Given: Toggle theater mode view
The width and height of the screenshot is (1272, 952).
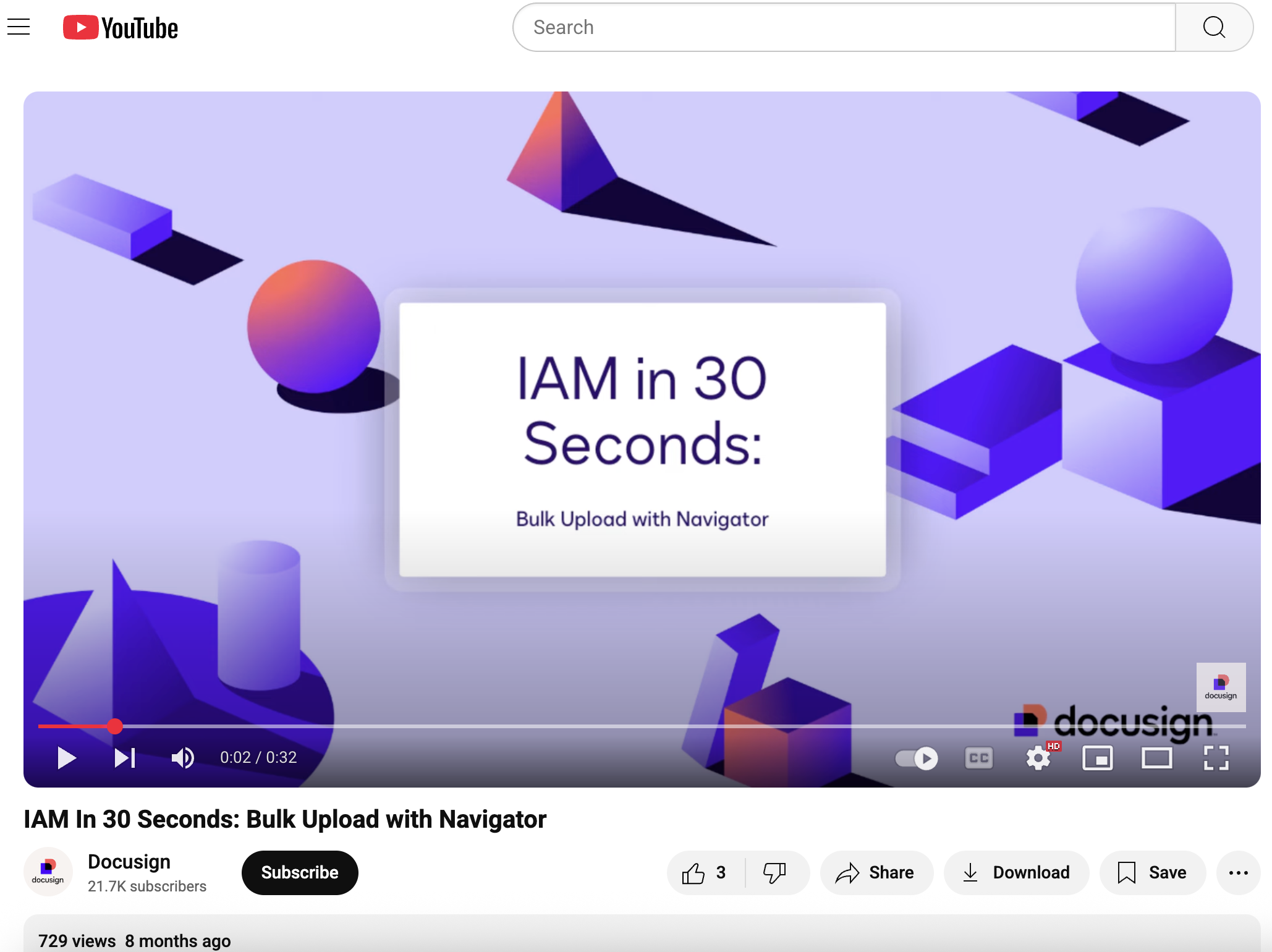Looking at the screenshot, I should (x=1156, y=758).
